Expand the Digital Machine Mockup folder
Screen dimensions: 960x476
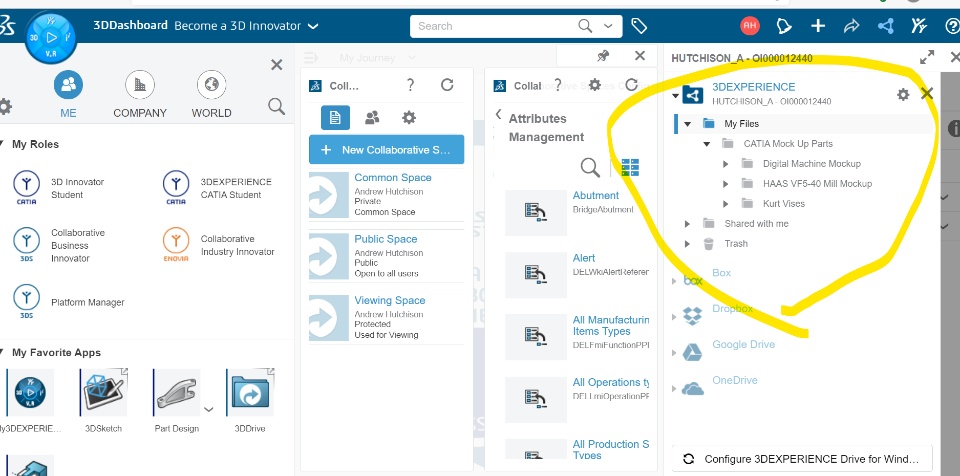[726, 164]
